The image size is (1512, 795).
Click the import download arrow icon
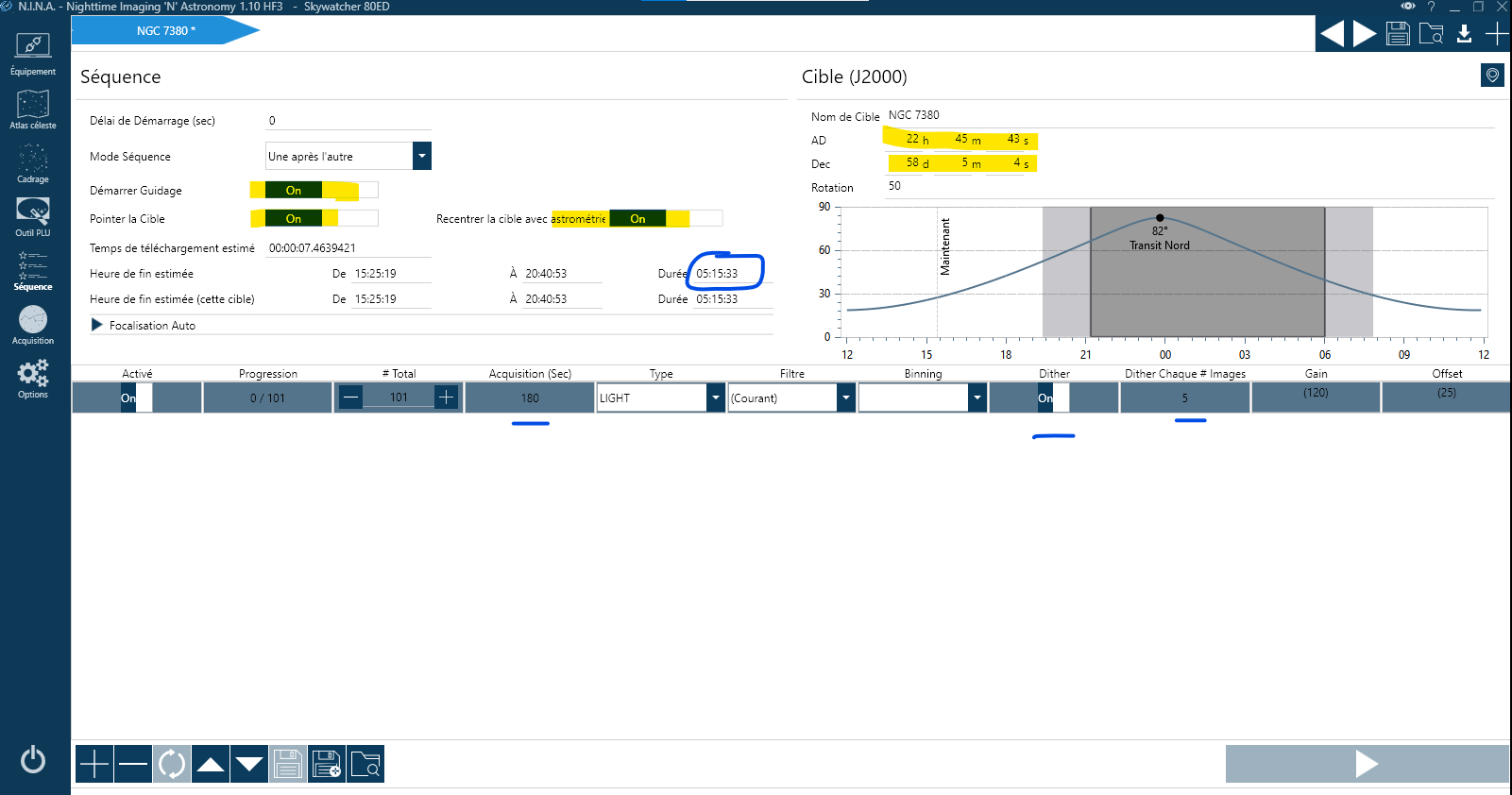pos(1464,34)
